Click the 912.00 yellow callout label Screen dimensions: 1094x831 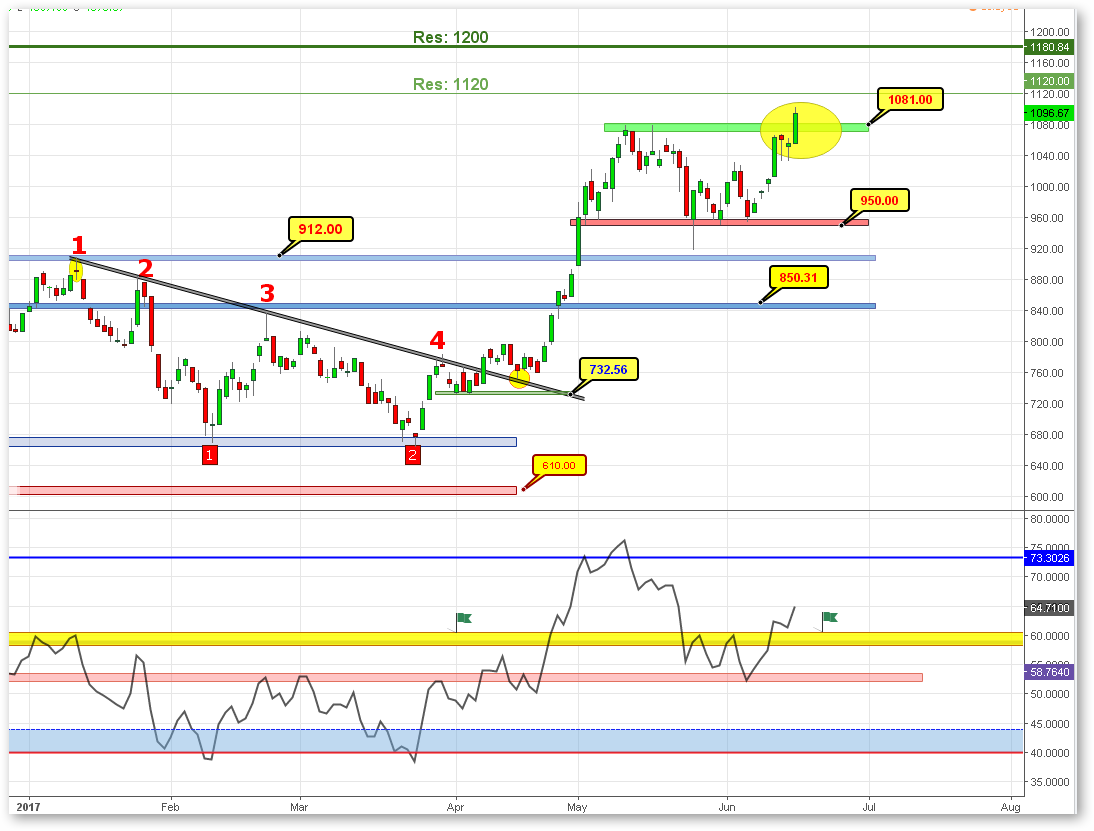321,229
